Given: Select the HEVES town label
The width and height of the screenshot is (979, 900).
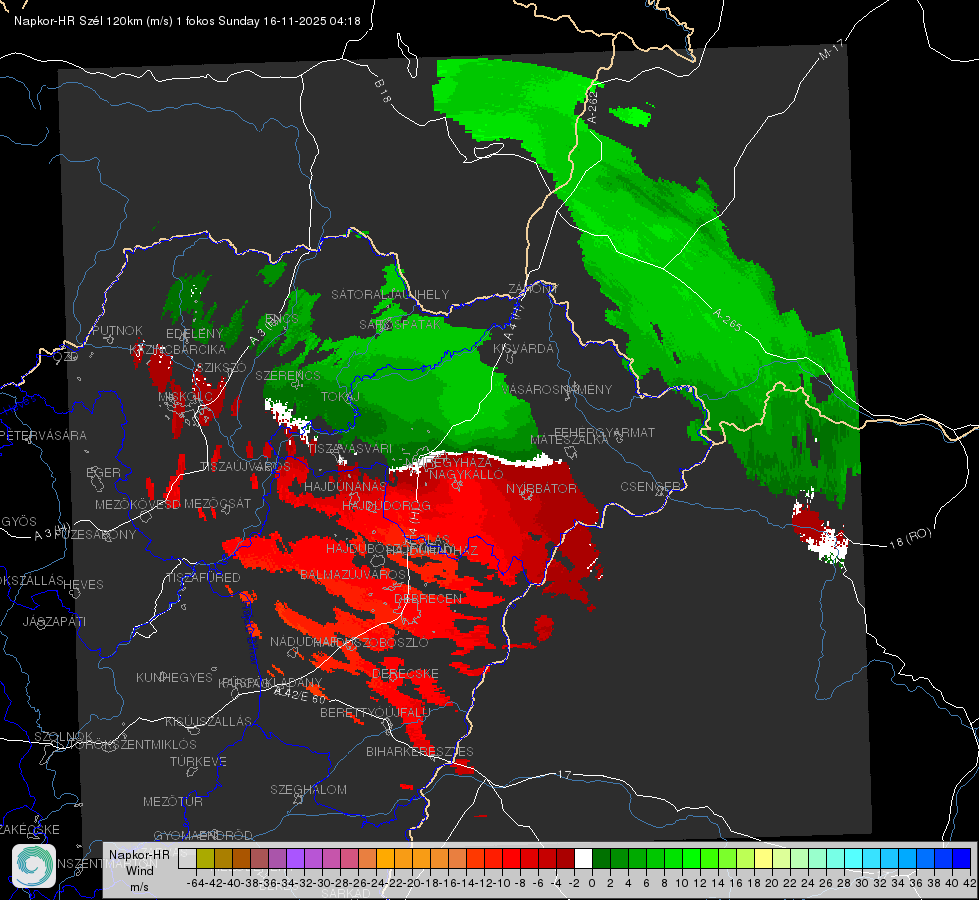Looking at the screenshot, I should pyautogui.click(x=84, y=585).
